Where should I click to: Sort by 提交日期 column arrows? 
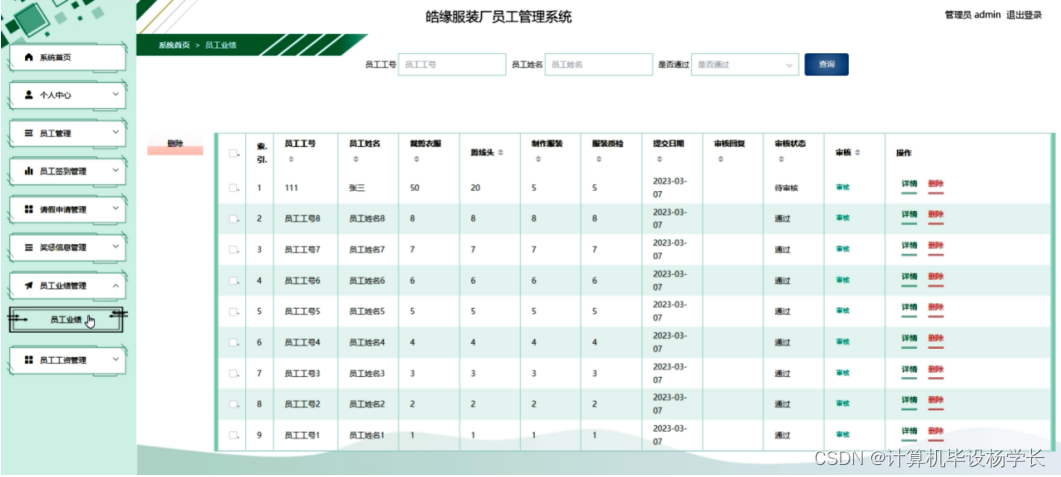[660, 160]
